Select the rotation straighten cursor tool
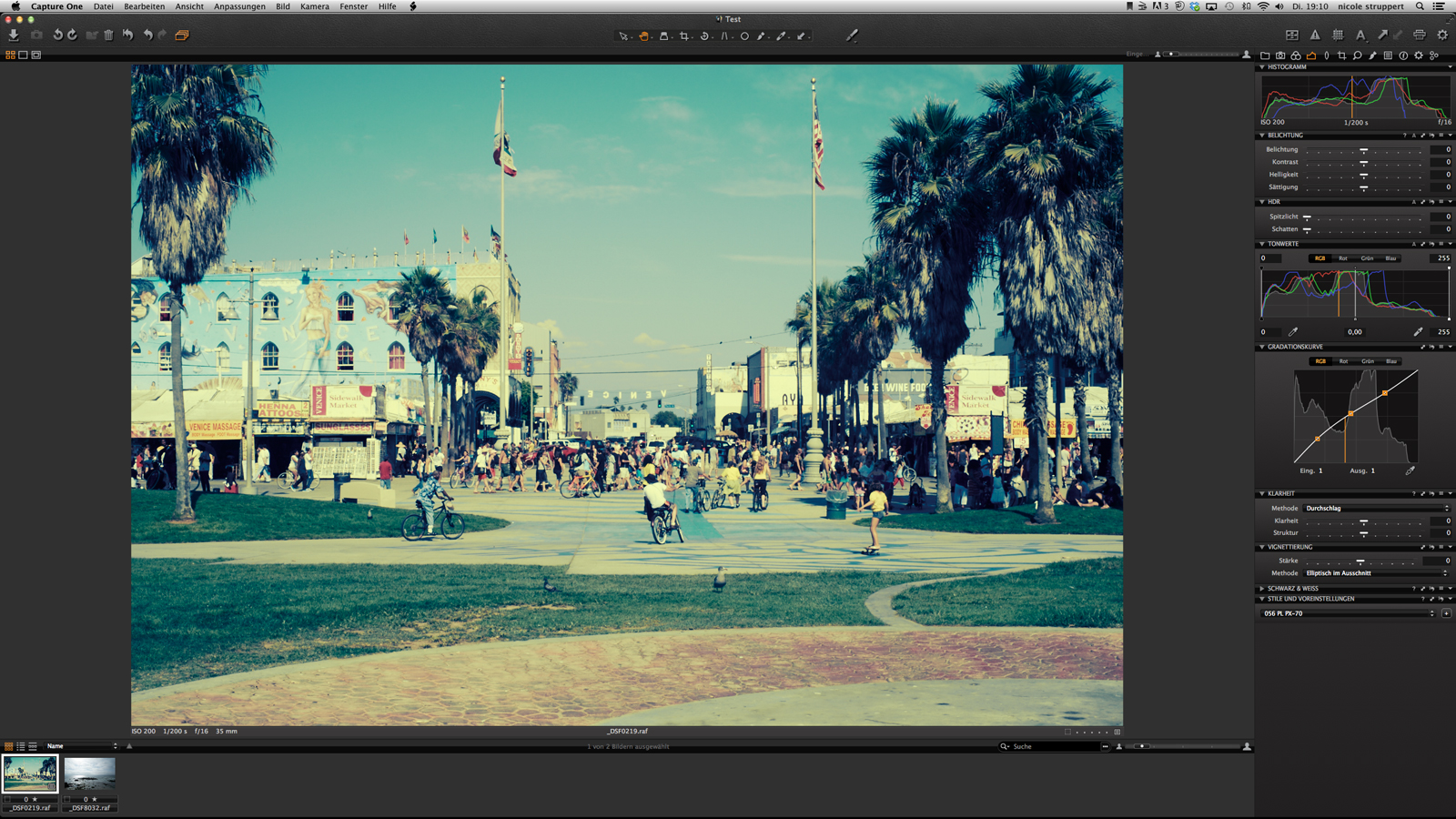The image size is (1456, 819). pyautogui.click(x=704, y=36)
